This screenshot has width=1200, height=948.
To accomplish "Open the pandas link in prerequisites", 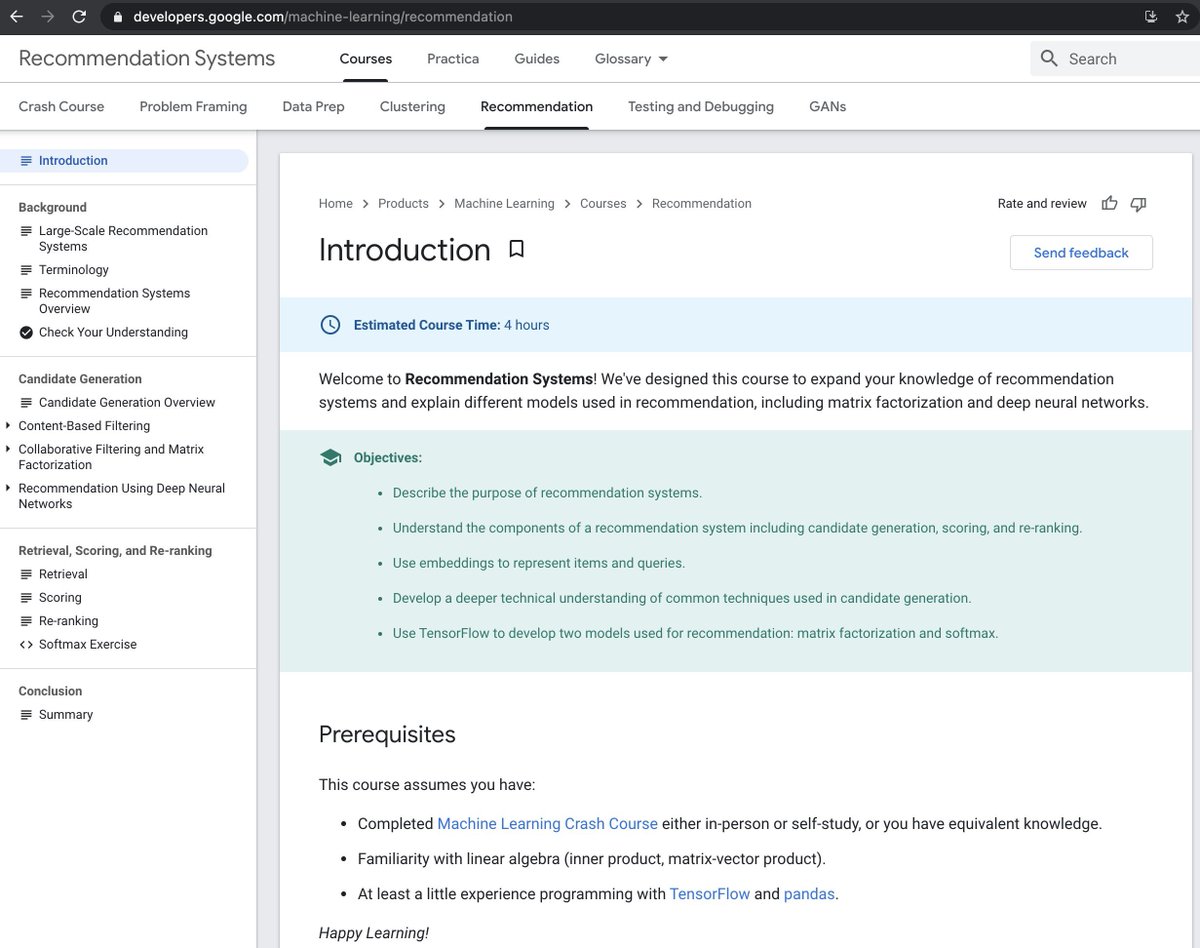I will coord(809,894).
